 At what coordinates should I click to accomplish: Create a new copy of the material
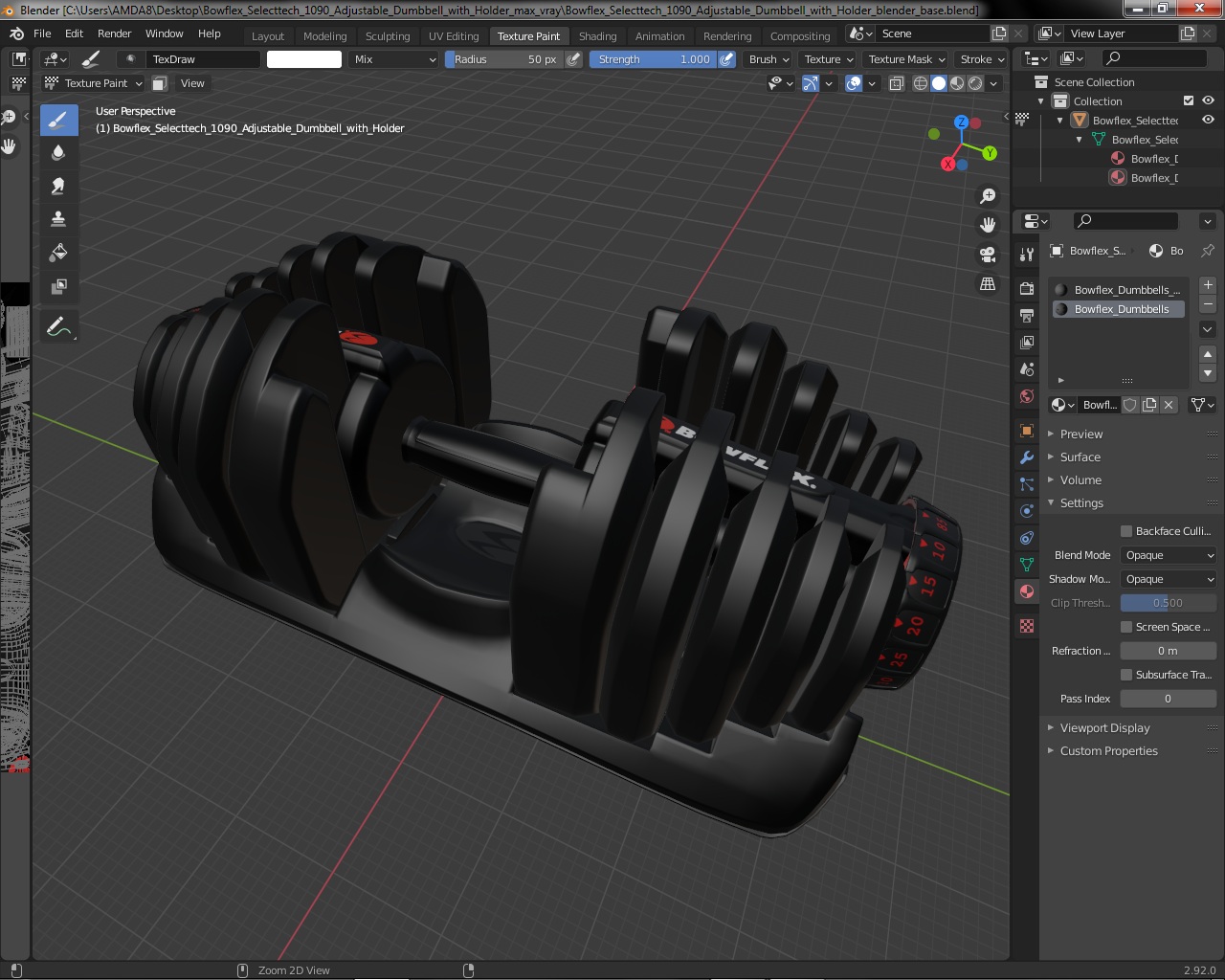[1149, 405]
